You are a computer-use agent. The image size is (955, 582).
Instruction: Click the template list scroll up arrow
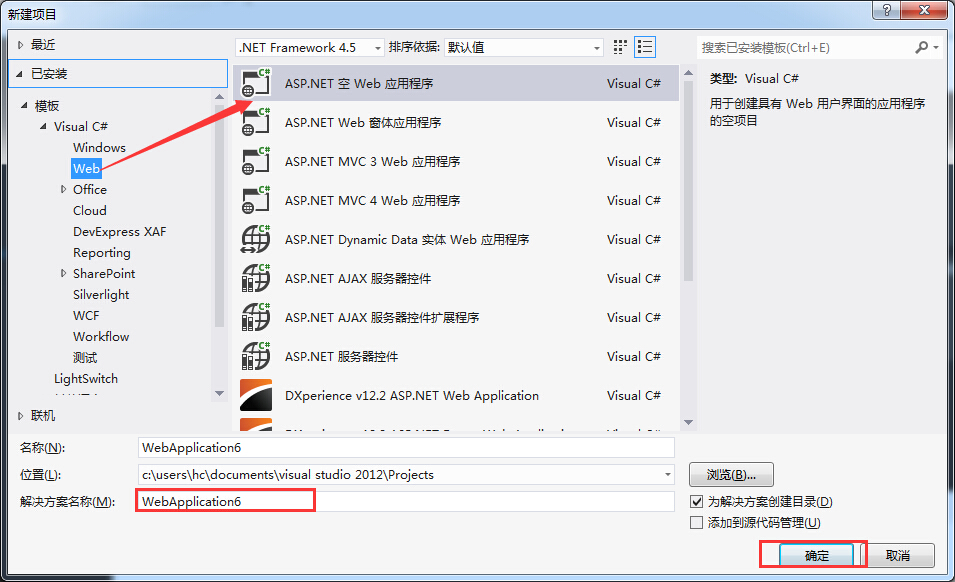point(688,73)
